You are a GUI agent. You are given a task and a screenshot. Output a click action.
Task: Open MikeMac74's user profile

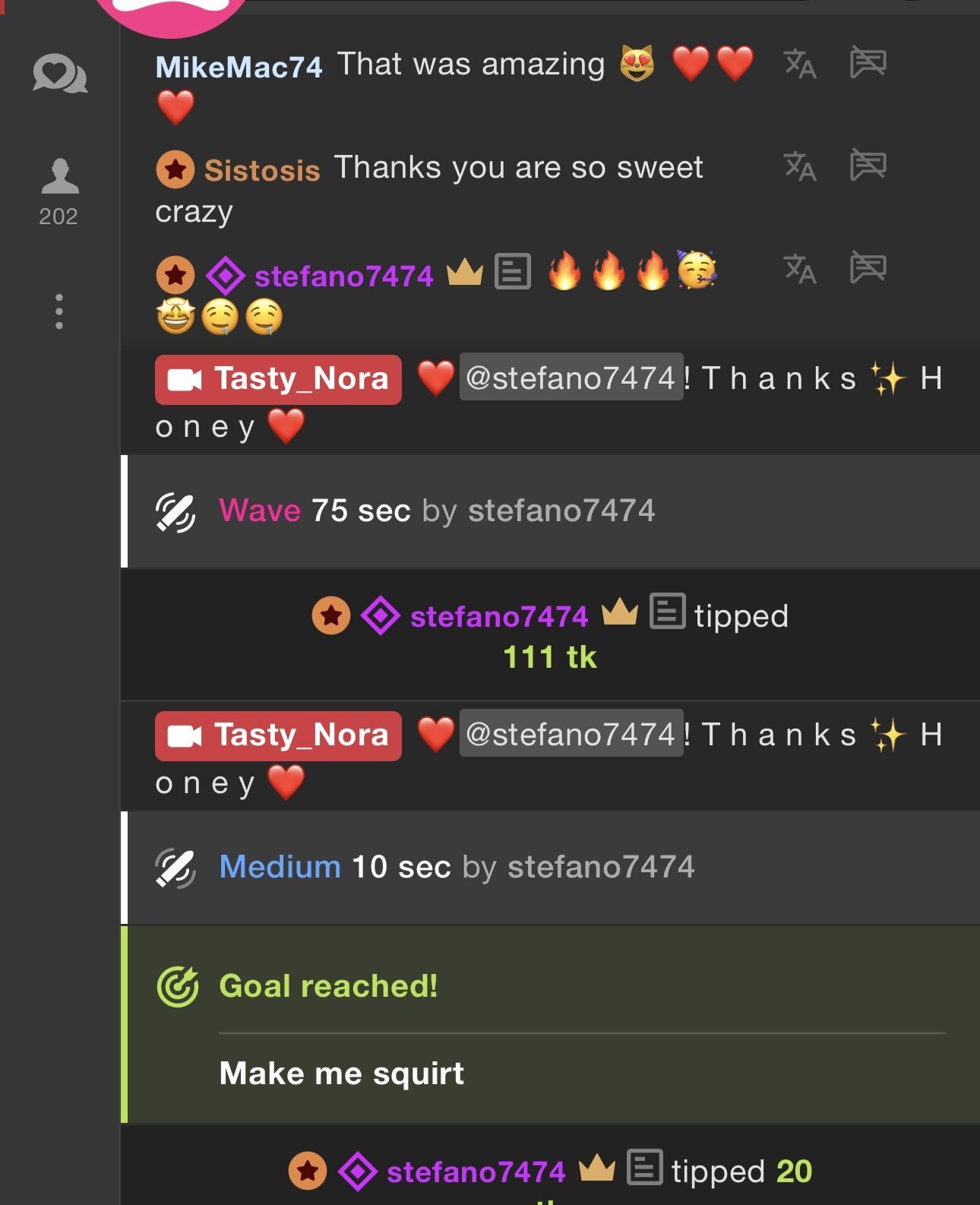pyautogui.click(x=239, y=67)
